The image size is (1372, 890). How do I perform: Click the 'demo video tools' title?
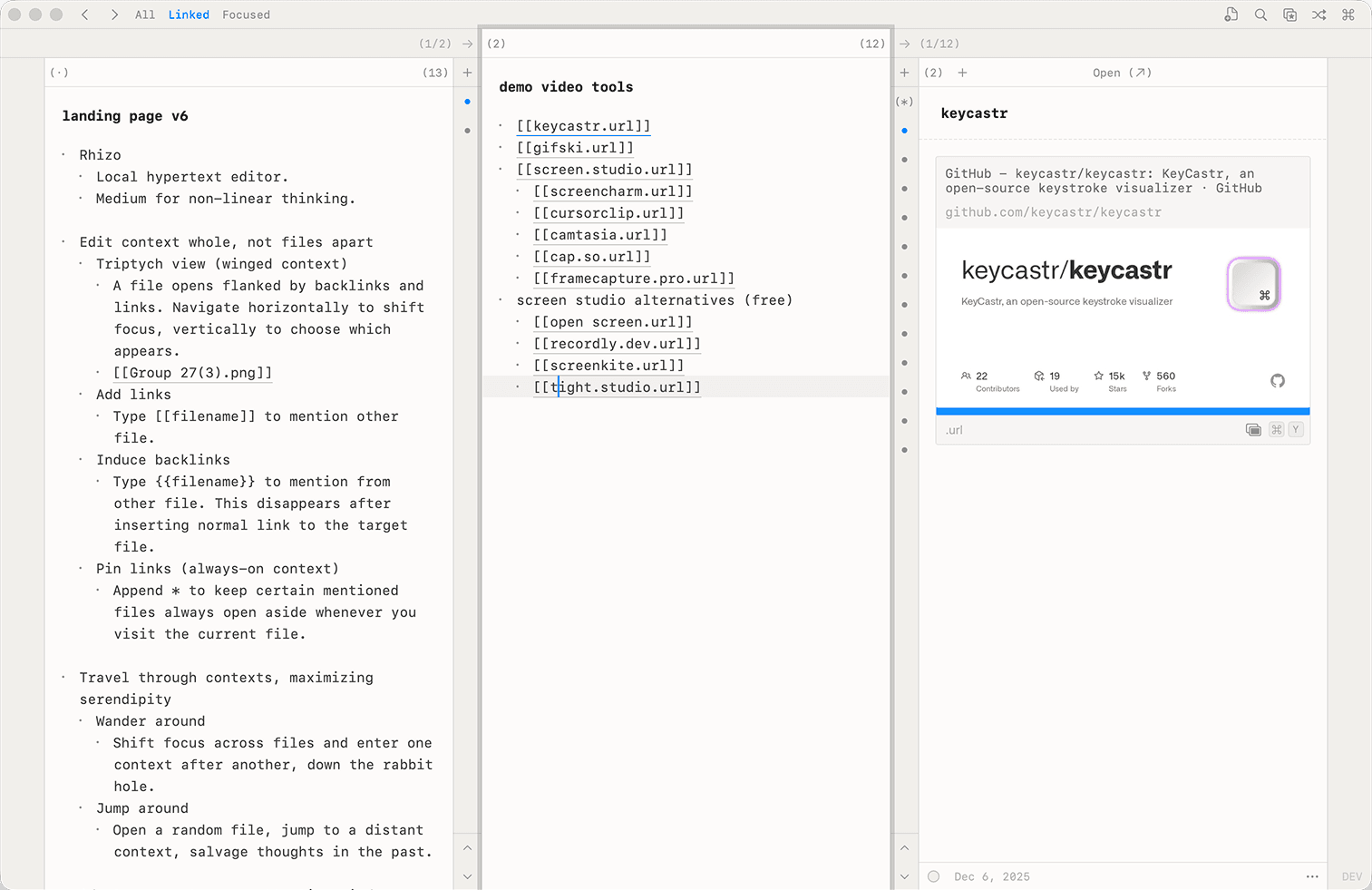click(x=566, y=87)
